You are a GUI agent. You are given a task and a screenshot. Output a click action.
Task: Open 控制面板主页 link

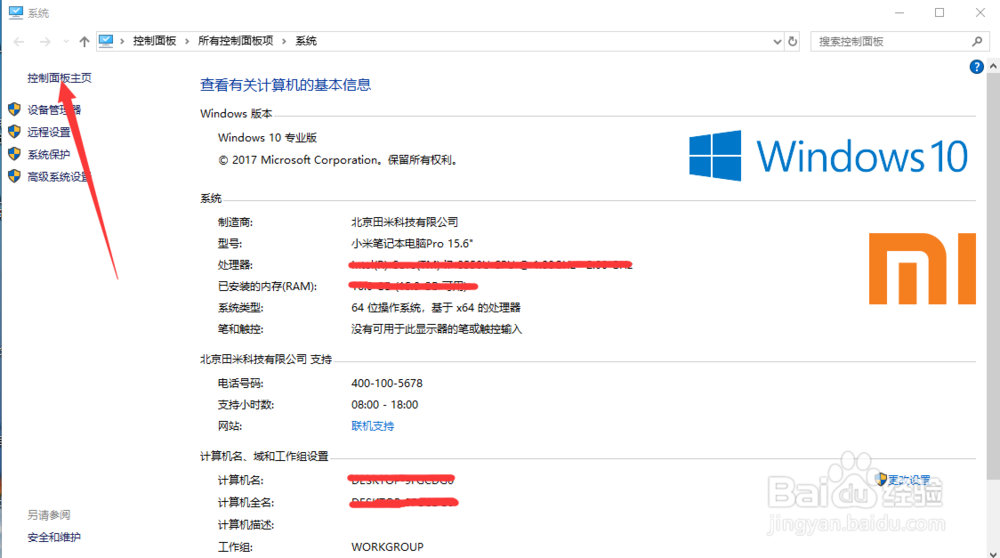click(x=59, y=78)
